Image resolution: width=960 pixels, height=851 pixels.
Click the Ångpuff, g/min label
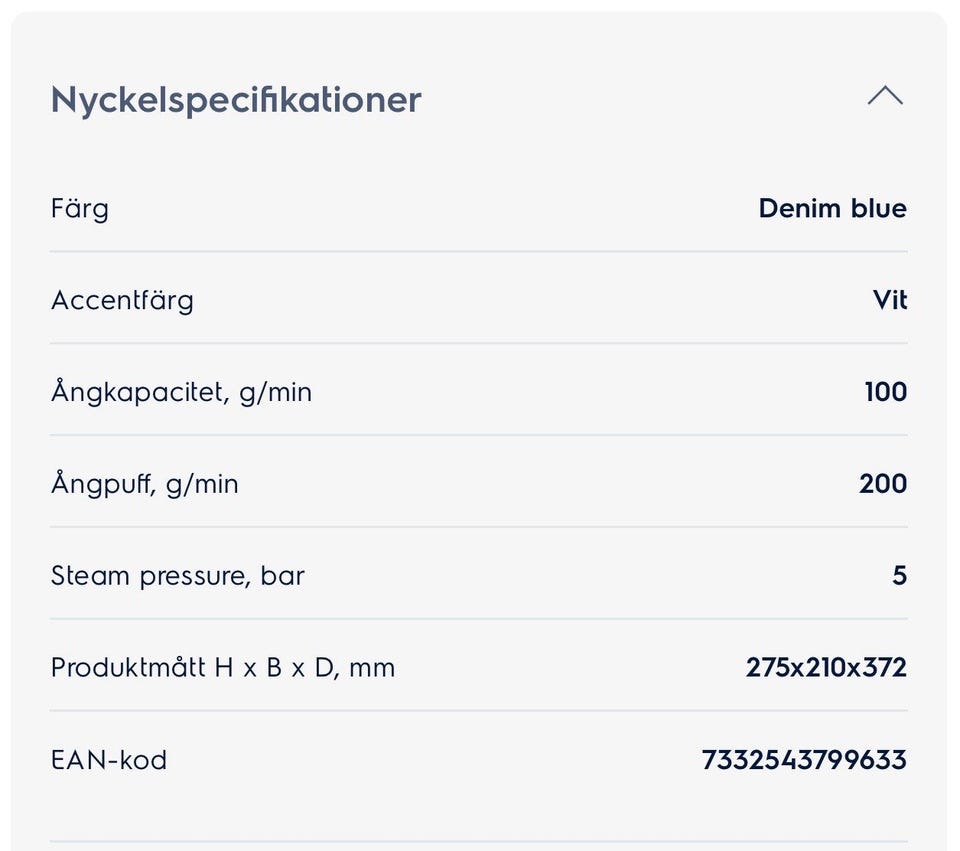(x=145, y=485)
